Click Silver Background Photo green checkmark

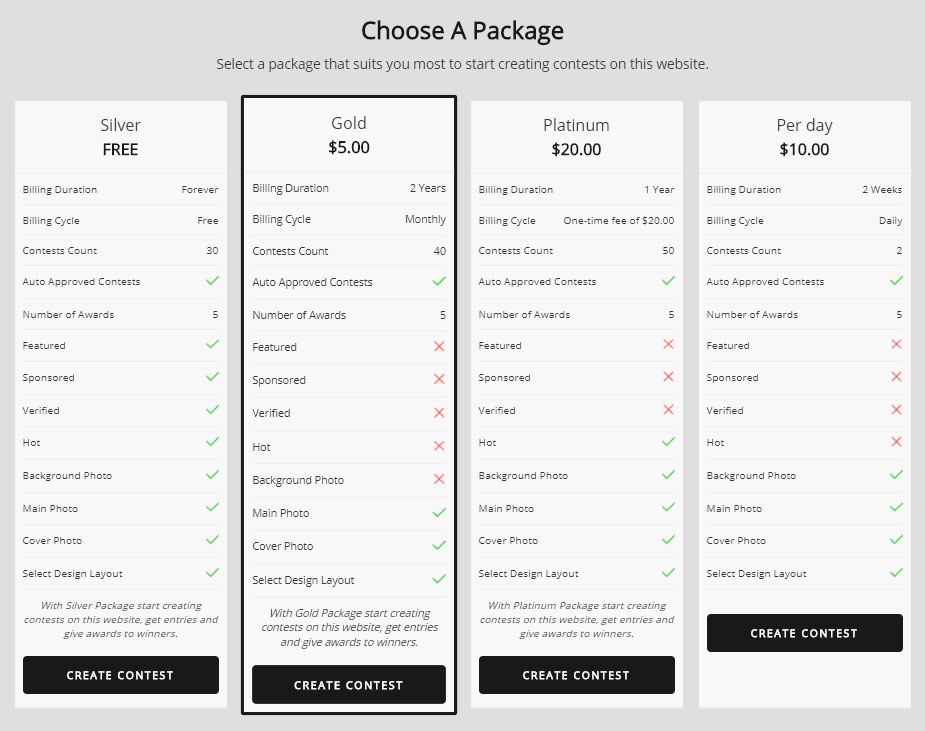click(x=212, y=475)
